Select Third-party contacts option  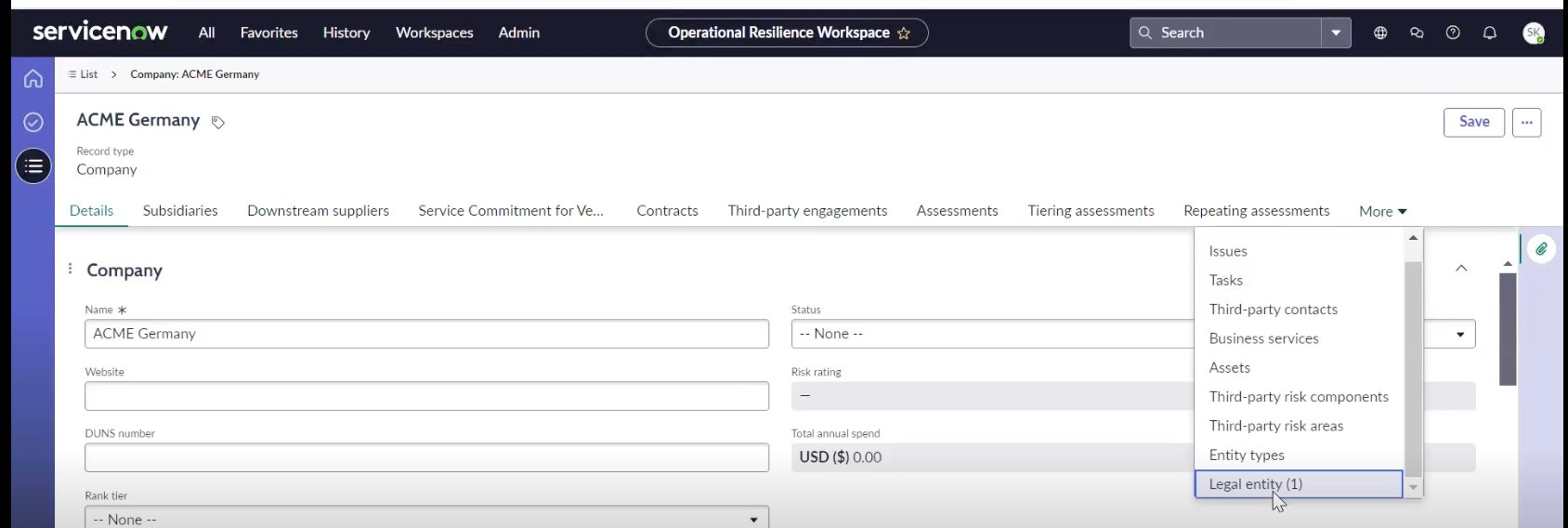(1299, 310)
